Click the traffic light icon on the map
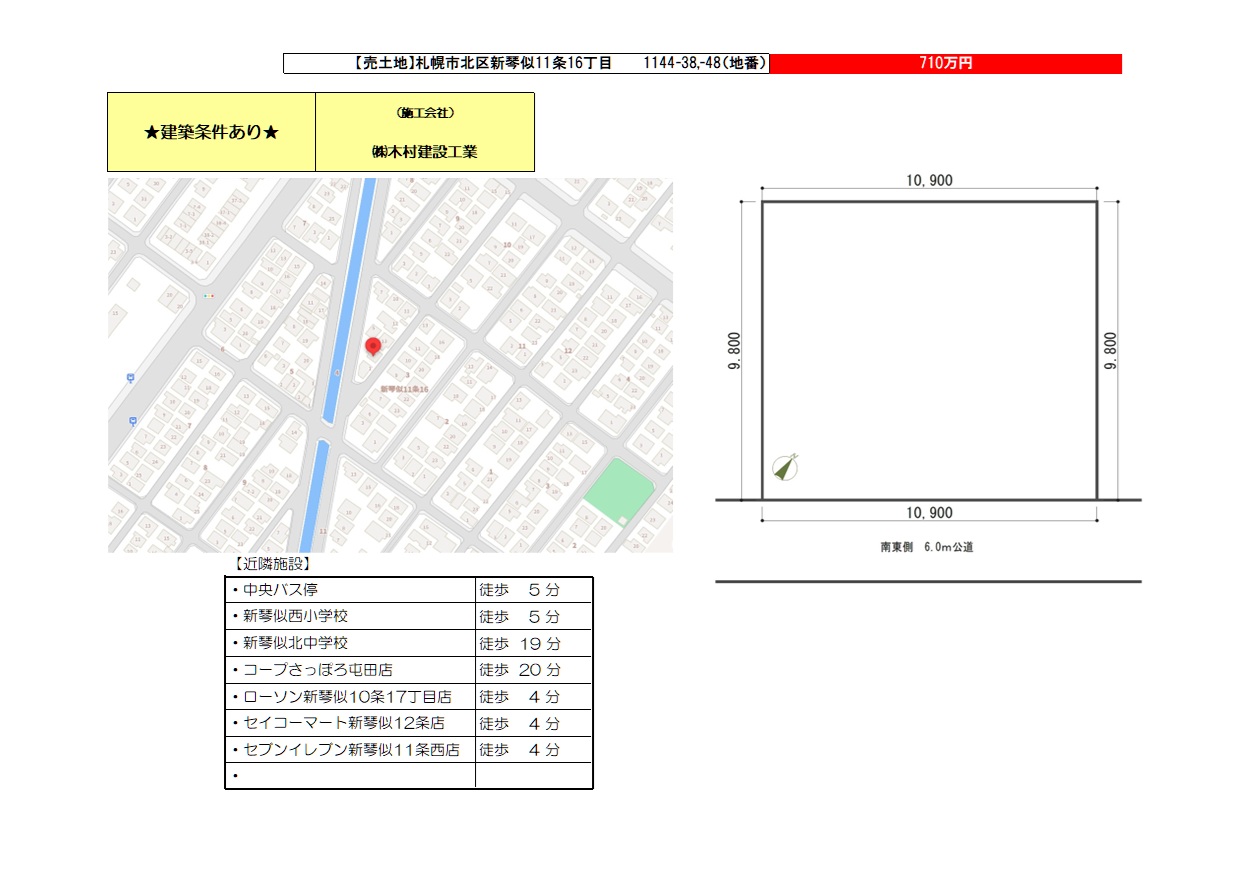 (208, 296)
